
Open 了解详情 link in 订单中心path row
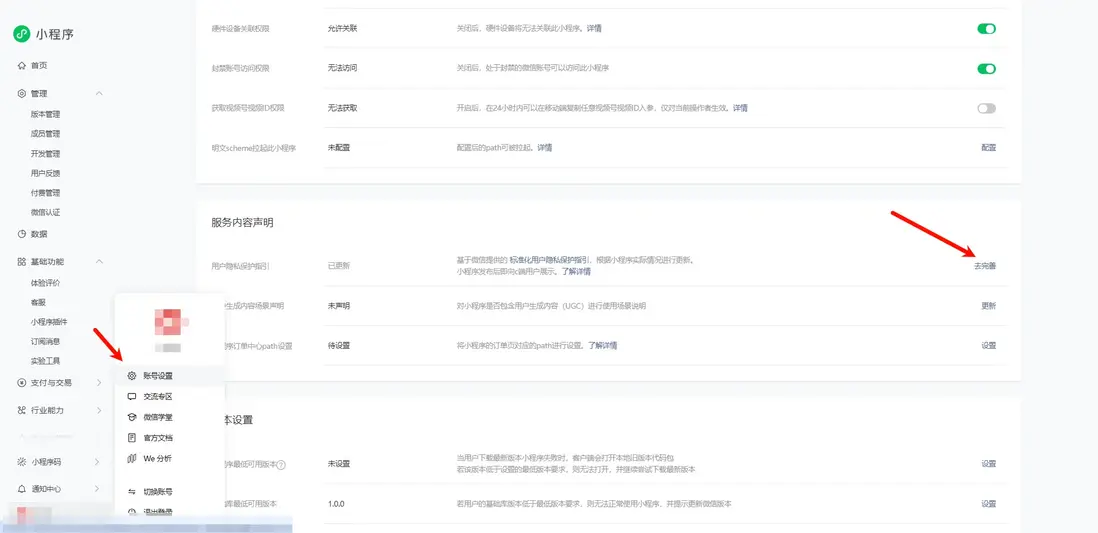pyautogui.click(x=602, y=345)
